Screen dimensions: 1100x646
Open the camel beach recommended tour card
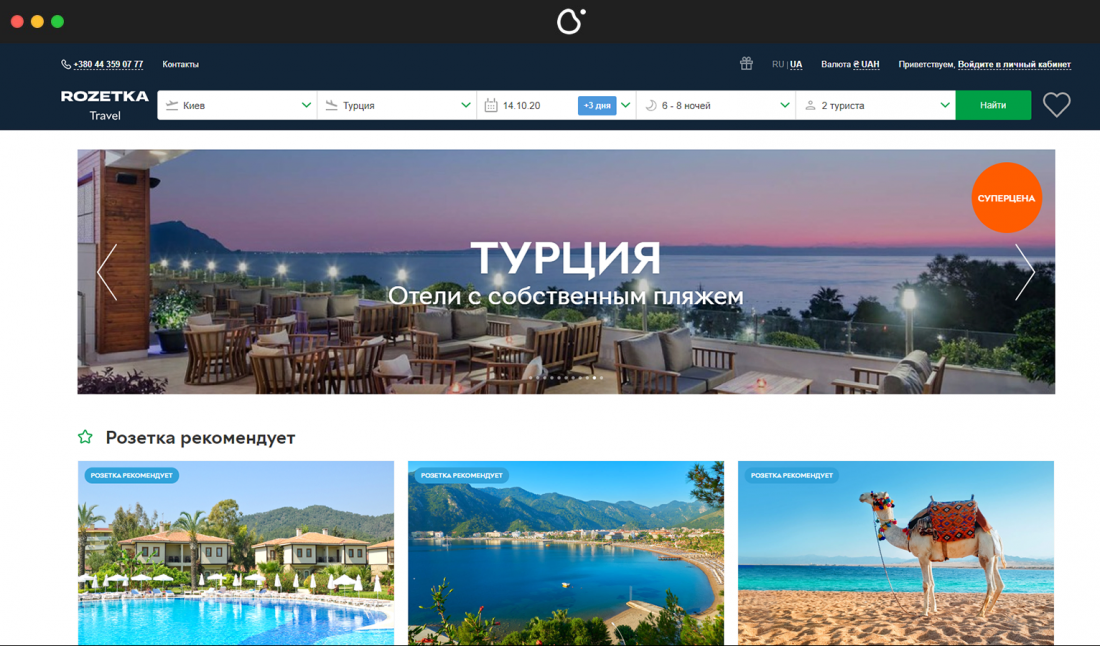[895, 555]
